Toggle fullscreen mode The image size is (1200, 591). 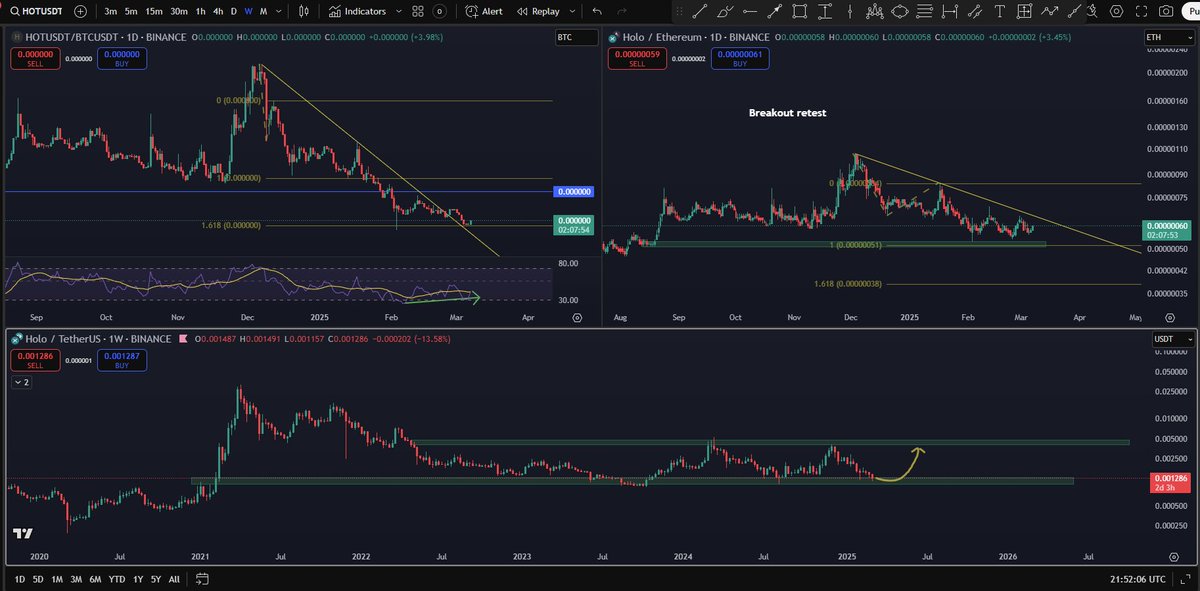pyautogui.click(x=1141, y=11)
